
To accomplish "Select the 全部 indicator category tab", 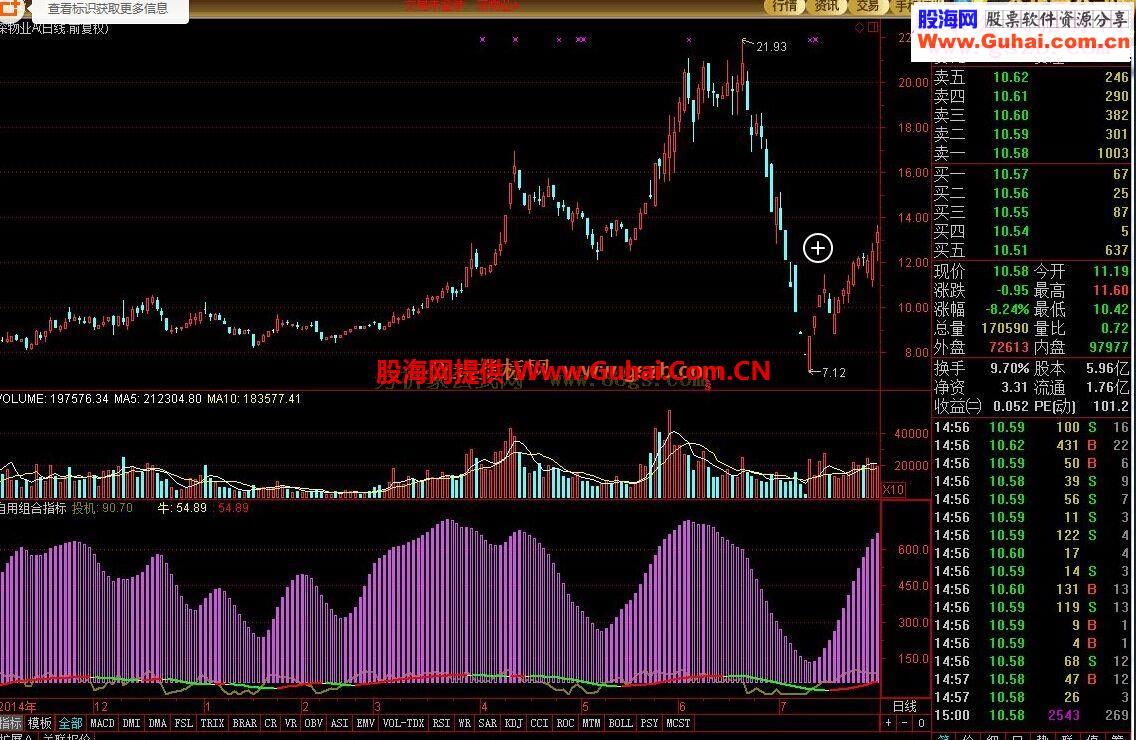I will [x=70, y=723].
